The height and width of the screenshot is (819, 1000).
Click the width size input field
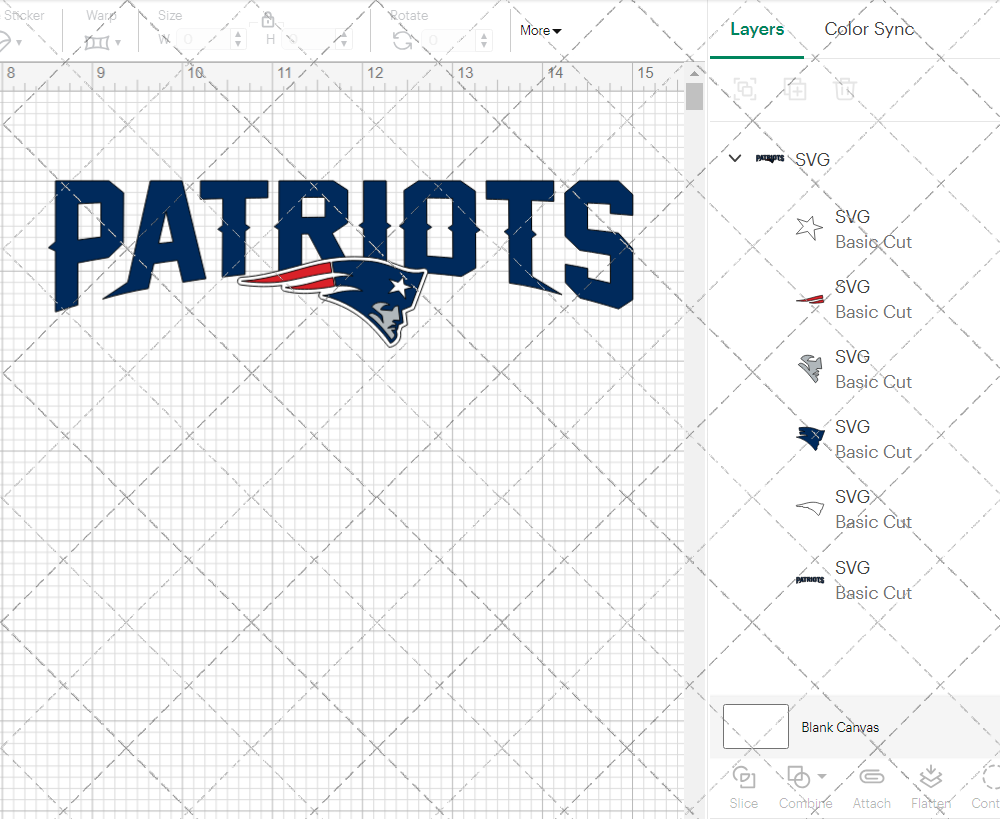tap(203, 40)
